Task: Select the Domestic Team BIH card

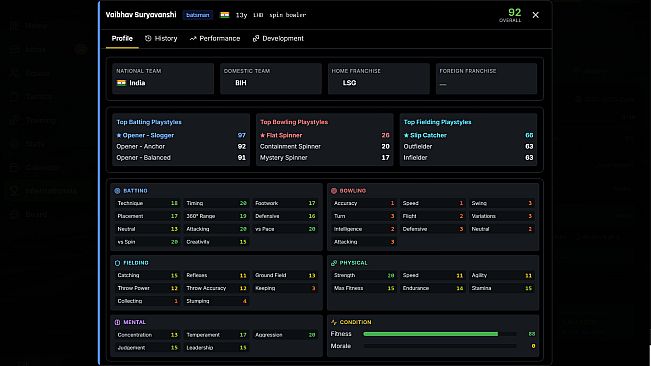Action: coord(271,78)
